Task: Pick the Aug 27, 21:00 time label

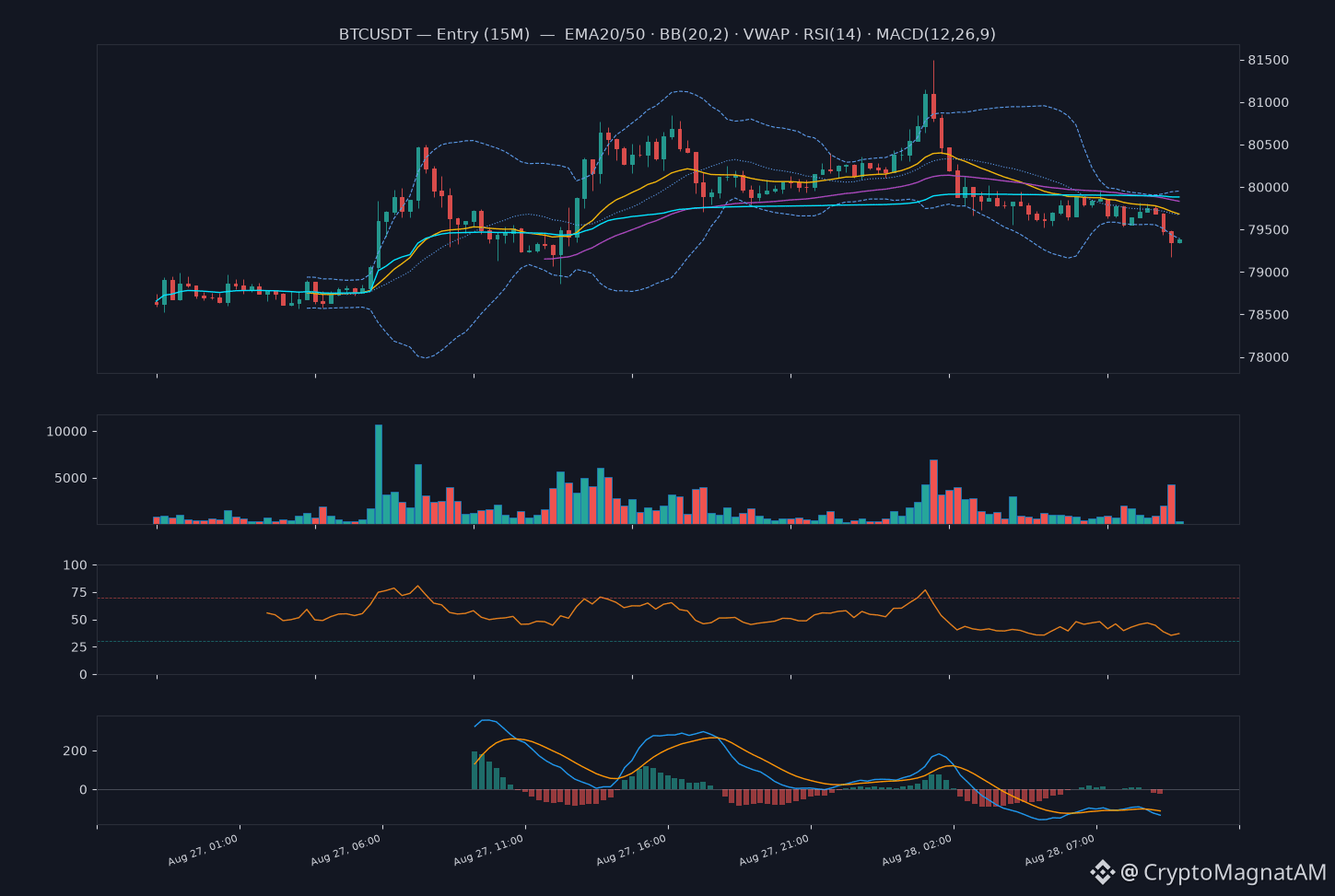Action: [x=774, y=850]
